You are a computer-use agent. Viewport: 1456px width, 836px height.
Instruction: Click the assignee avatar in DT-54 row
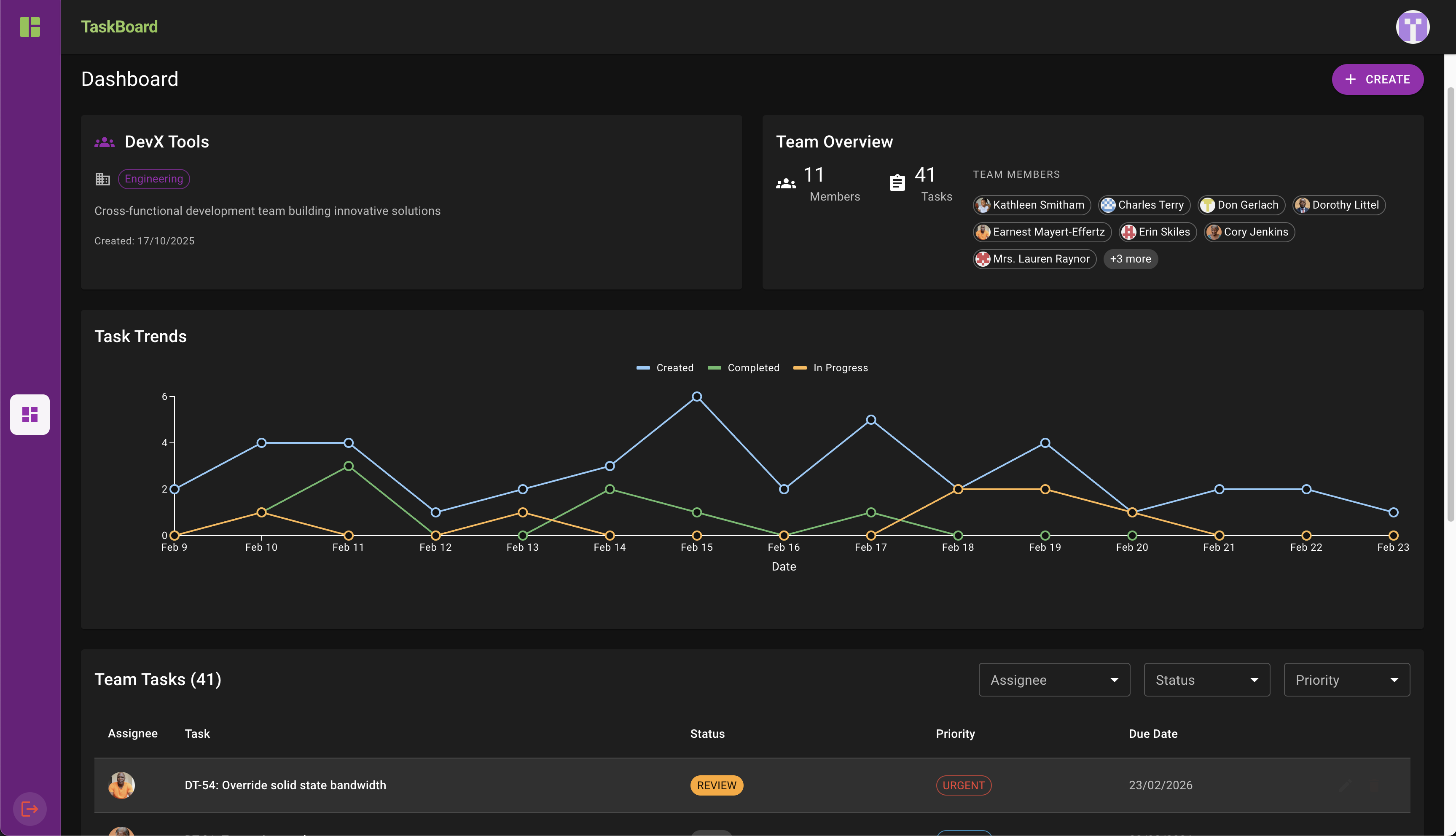click(121, 785)
